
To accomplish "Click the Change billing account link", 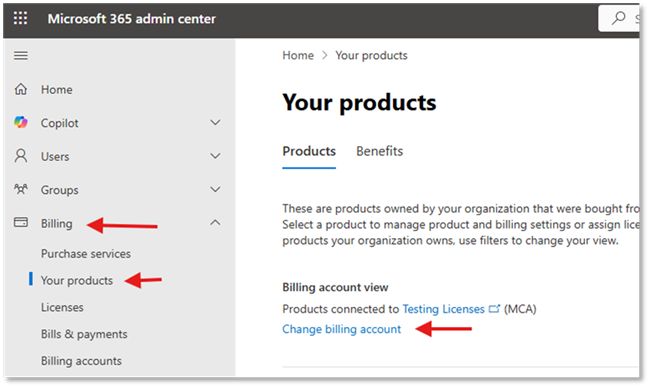I will click(341, 329).
